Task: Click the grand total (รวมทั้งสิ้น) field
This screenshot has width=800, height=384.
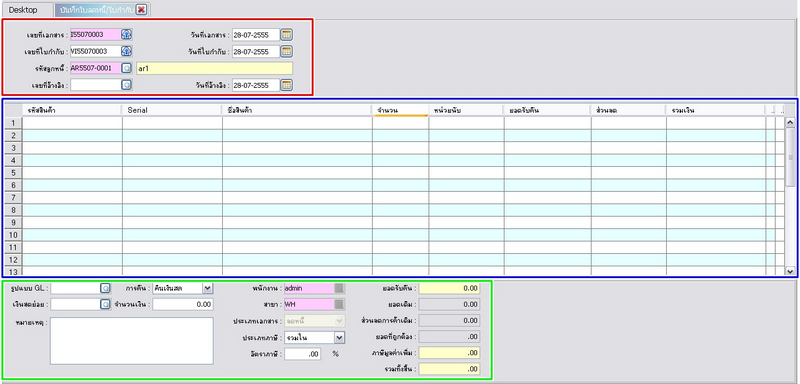Action: (x=449, y=369)
